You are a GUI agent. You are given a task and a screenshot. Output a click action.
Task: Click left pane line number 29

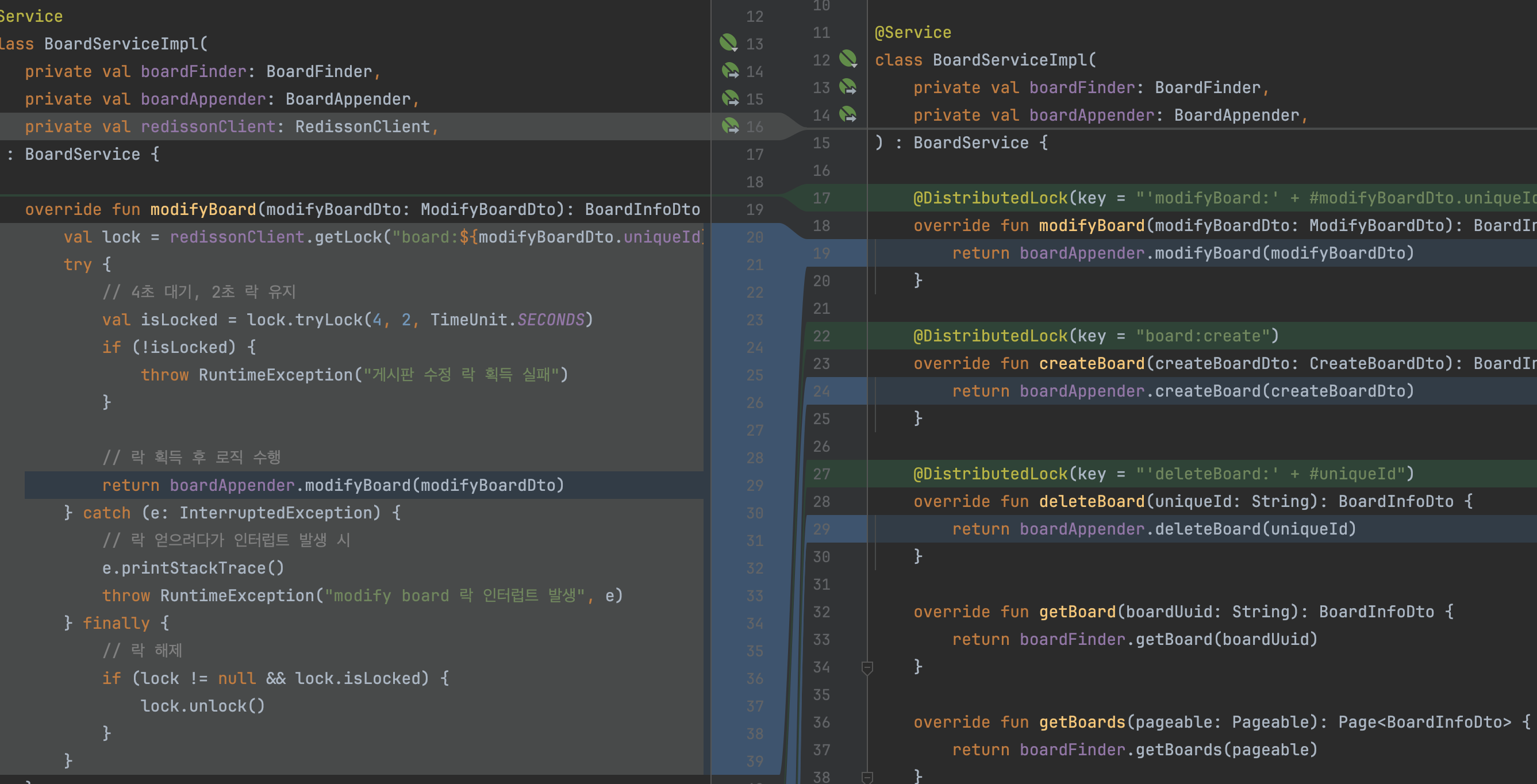(754, 486)
